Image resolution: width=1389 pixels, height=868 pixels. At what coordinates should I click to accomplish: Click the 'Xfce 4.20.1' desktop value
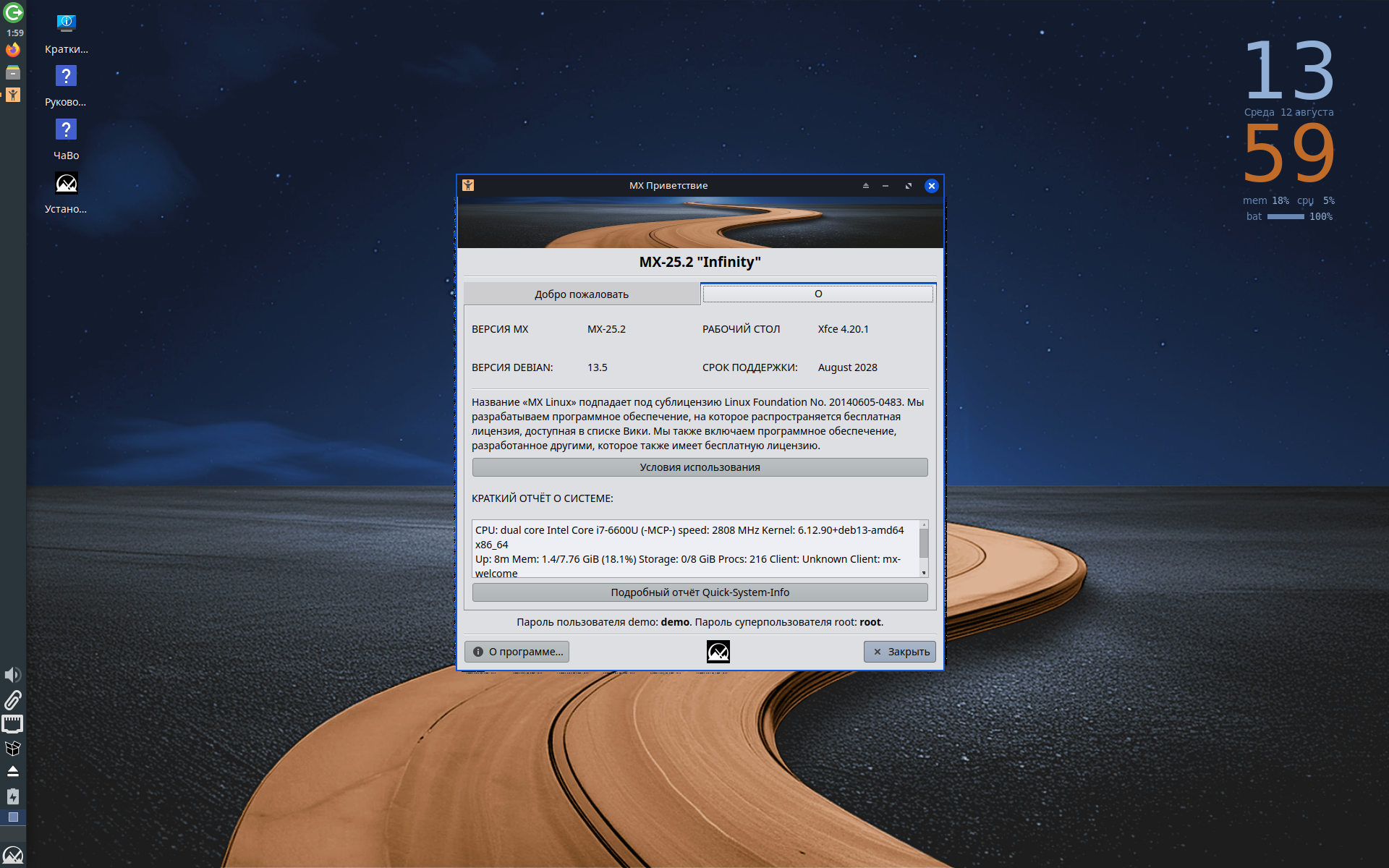[x=843, y=329]
